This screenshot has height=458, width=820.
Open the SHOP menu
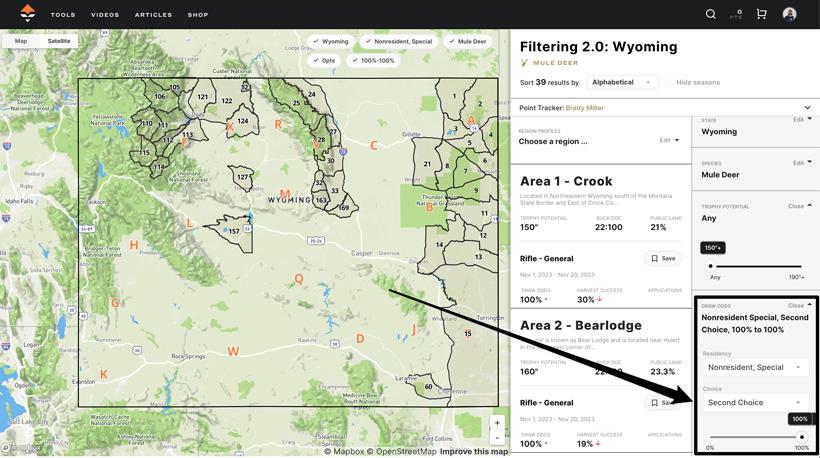tap(198, 15)
